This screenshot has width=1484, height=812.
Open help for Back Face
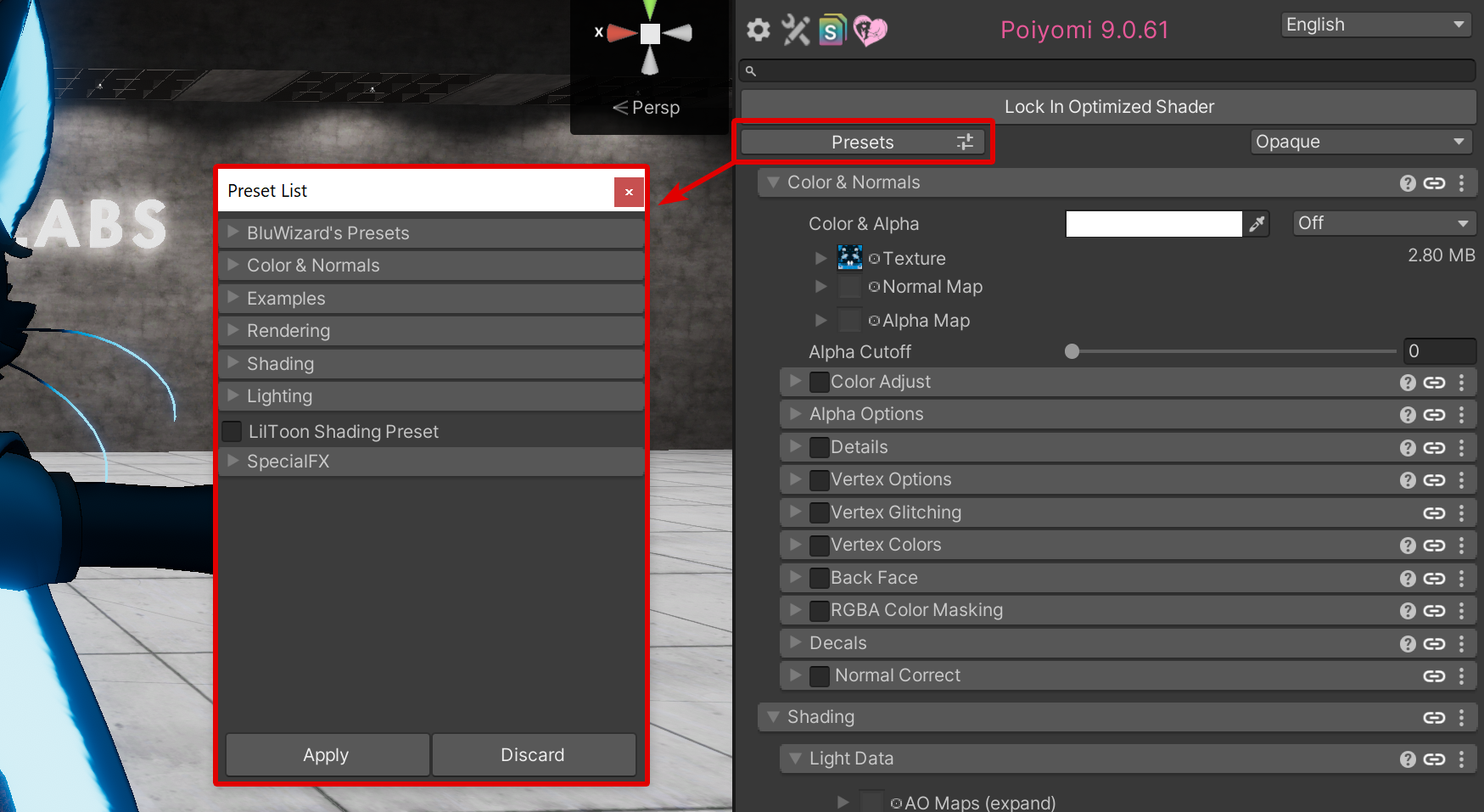[x=1408, y=579]
